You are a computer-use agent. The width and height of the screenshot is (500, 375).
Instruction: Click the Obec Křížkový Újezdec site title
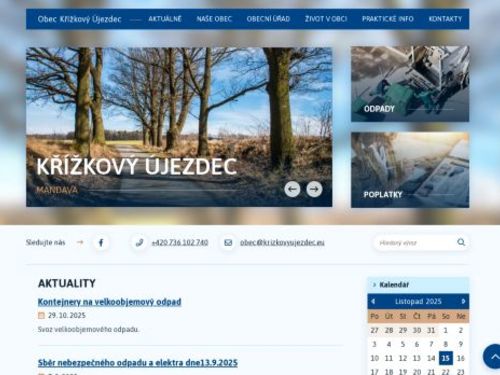point(79,19)
